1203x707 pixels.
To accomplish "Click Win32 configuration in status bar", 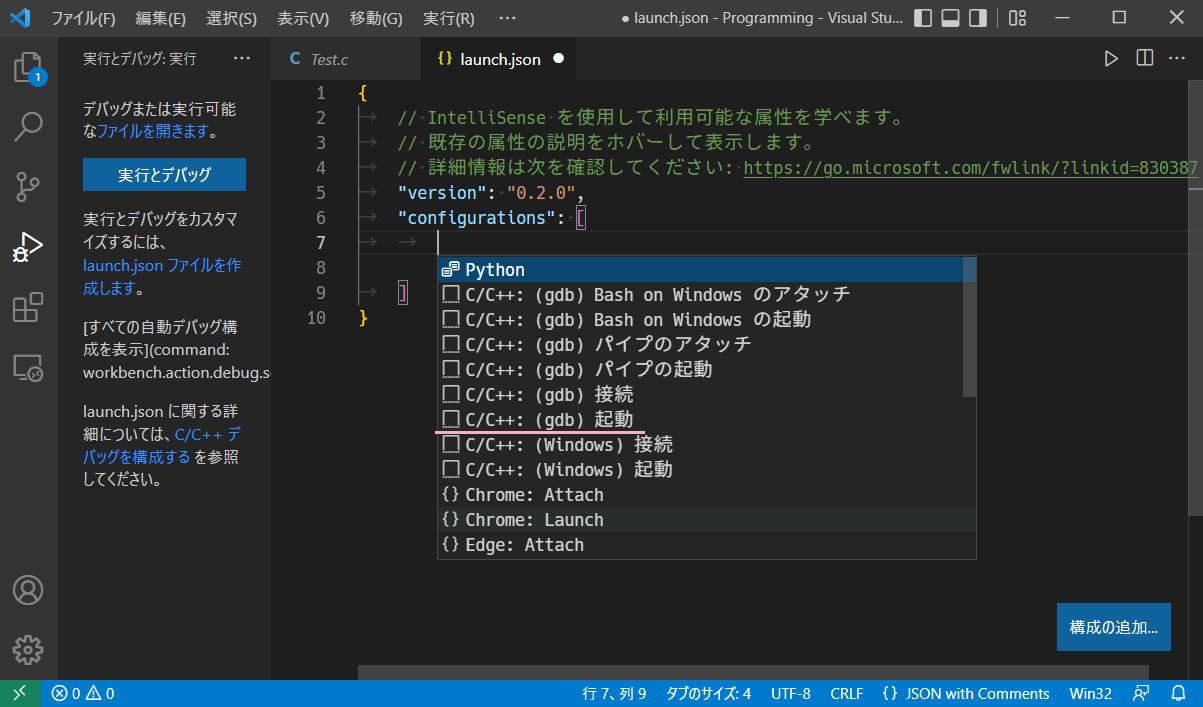I will point(1090,694).
